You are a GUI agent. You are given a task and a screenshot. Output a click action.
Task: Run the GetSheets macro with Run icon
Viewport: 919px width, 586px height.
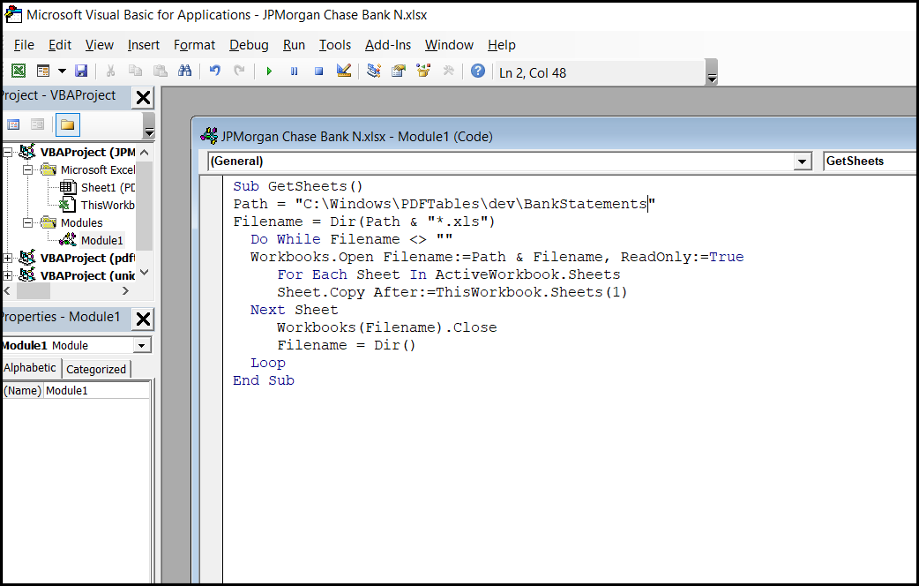click(267, 70)
